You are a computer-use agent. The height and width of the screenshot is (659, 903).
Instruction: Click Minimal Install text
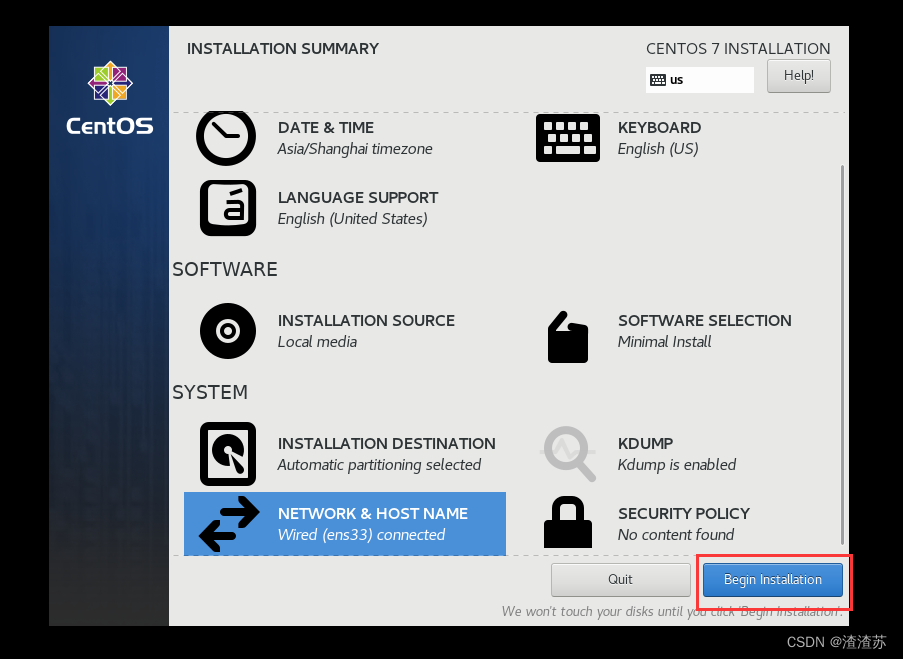click(665, 342)
